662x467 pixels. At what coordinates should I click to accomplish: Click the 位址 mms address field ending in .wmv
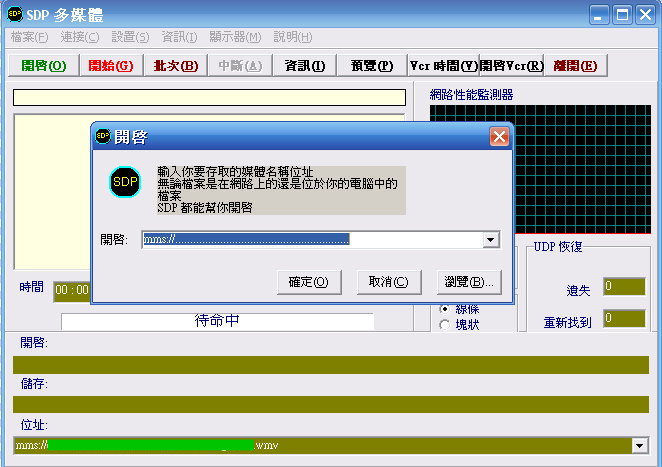coord(323,445)
